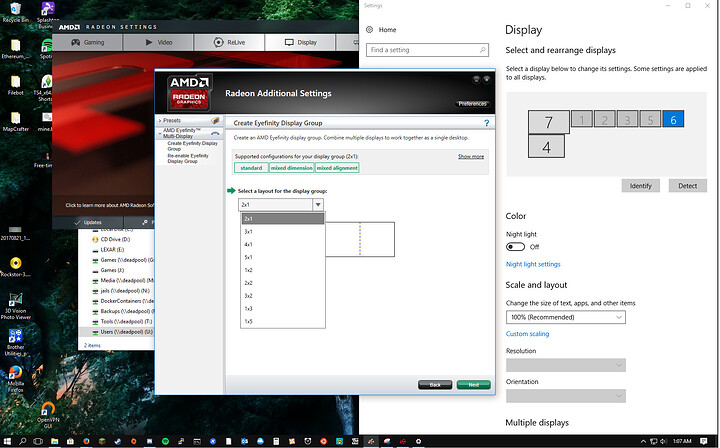Switch to Video tab in Radeon Settings
The width and height of the screenshot is (720, 448).
tap(158, 42)
